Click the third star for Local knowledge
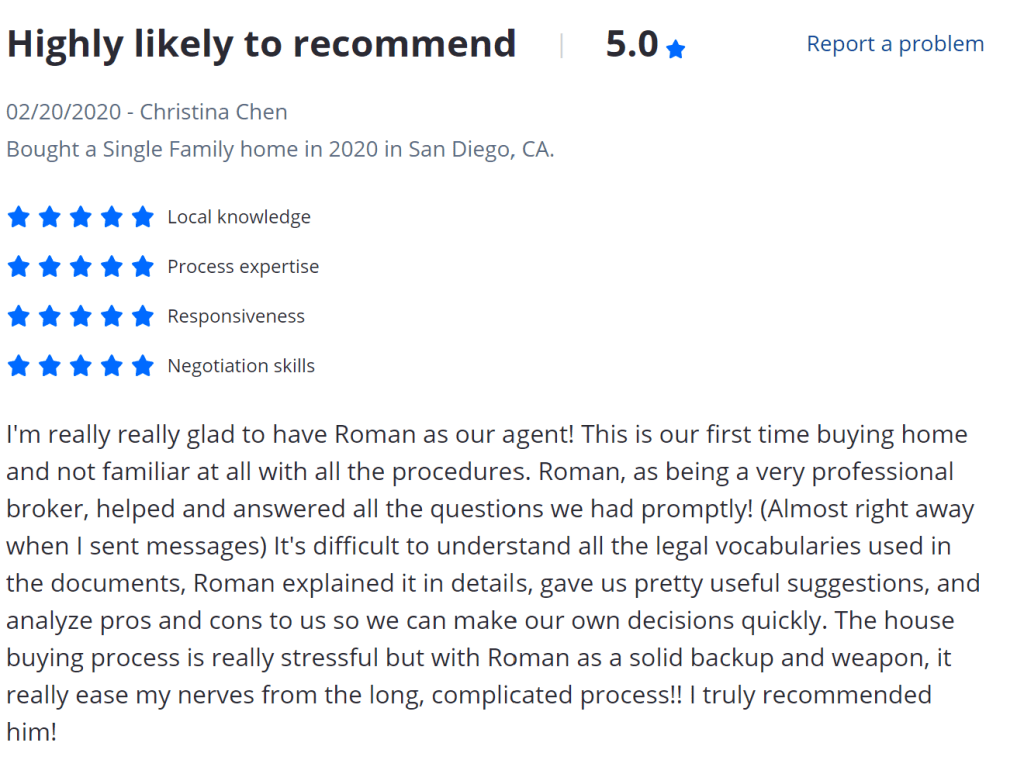 [x=81, y=217]
